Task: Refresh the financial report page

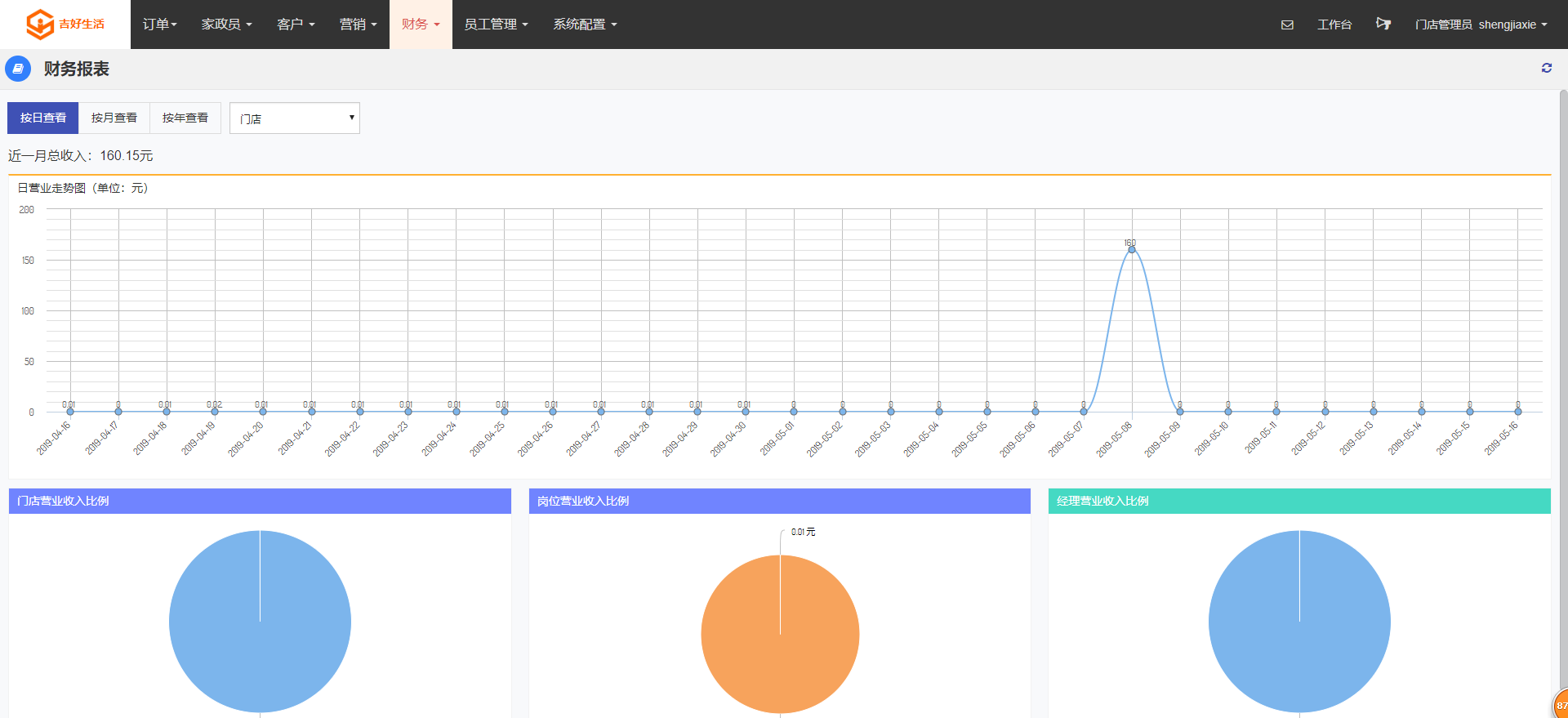Action: [1546, 68]
